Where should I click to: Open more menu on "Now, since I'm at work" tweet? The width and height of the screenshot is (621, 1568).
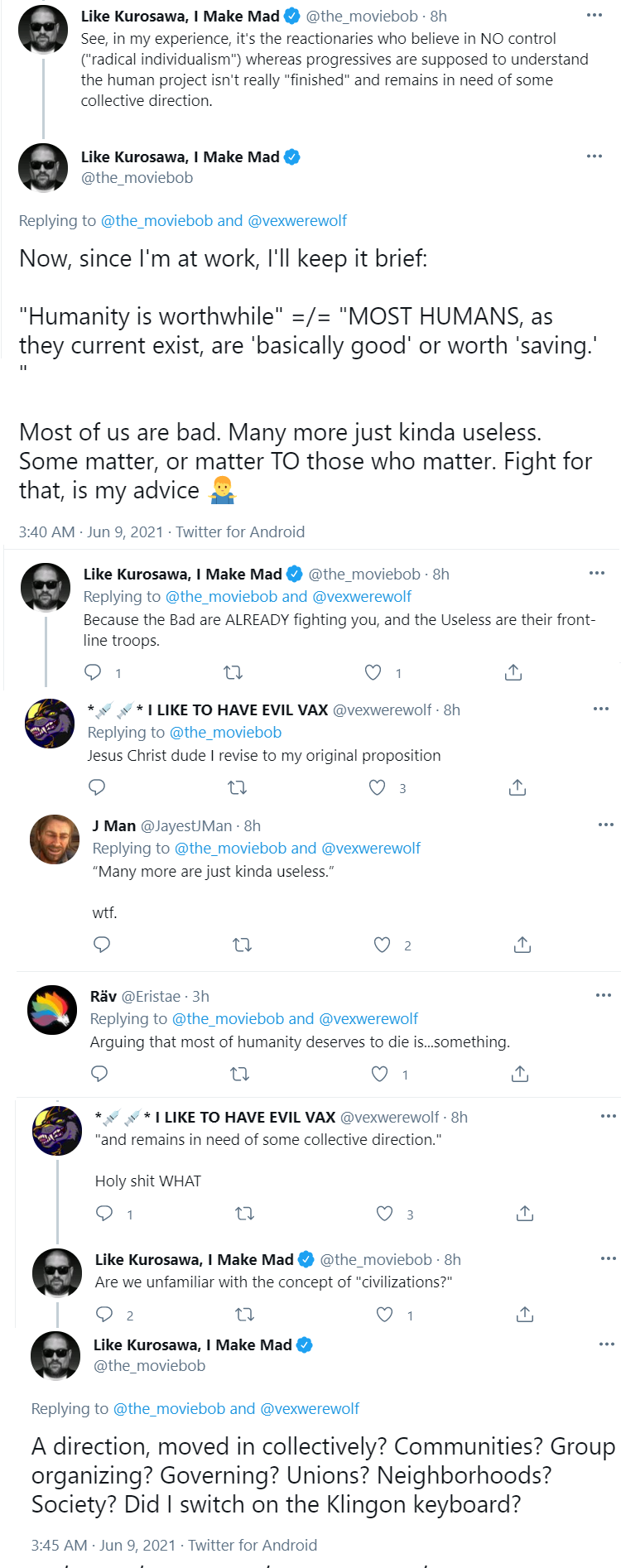tap(595, 156)
